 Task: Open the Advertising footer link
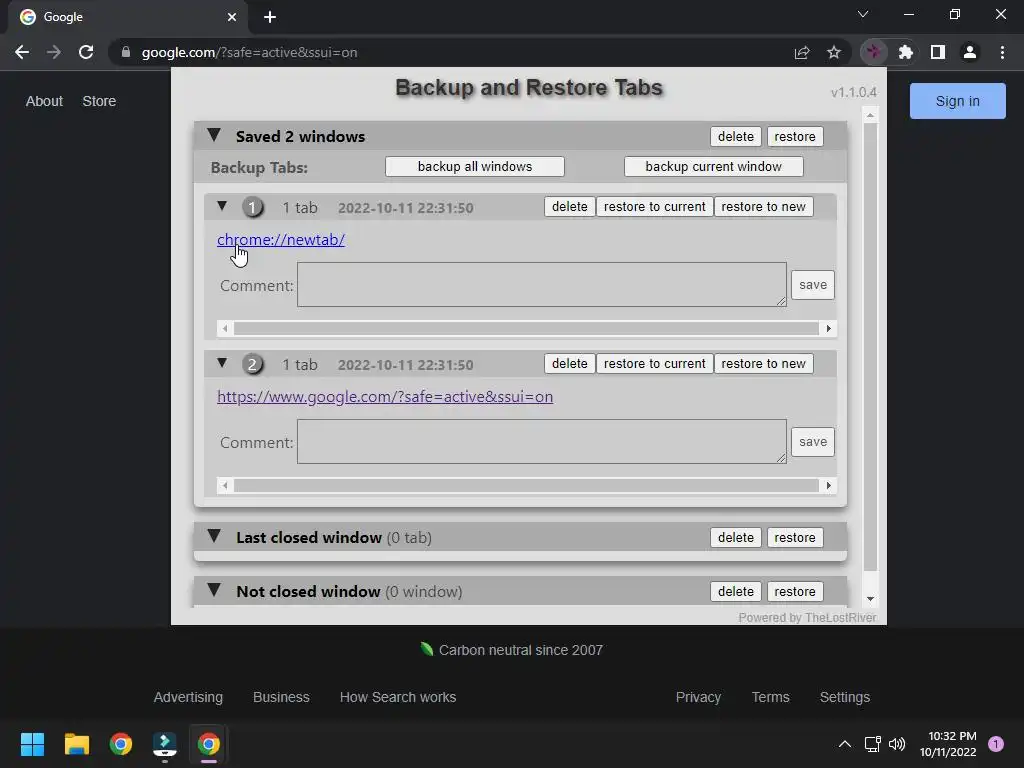click(188, 697)
